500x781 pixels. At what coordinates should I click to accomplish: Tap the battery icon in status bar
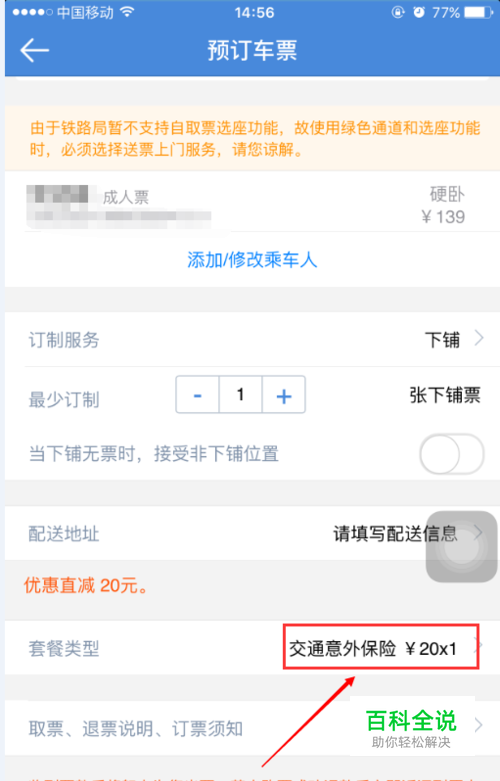[479, 12]
